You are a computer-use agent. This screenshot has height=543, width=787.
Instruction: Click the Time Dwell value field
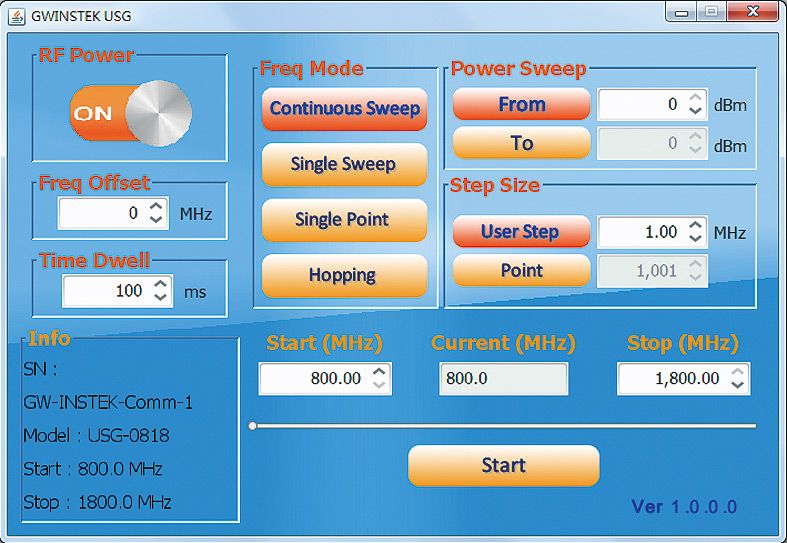(105, 292)
